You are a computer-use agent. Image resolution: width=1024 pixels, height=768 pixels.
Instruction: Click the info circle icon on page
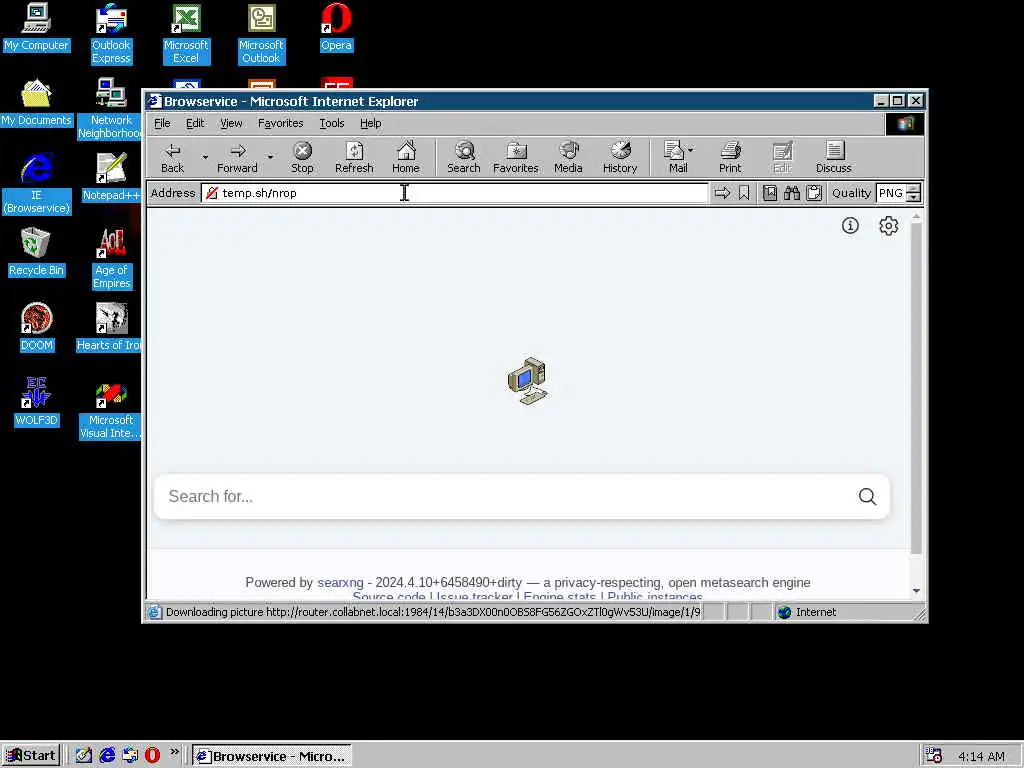[850, 226]
